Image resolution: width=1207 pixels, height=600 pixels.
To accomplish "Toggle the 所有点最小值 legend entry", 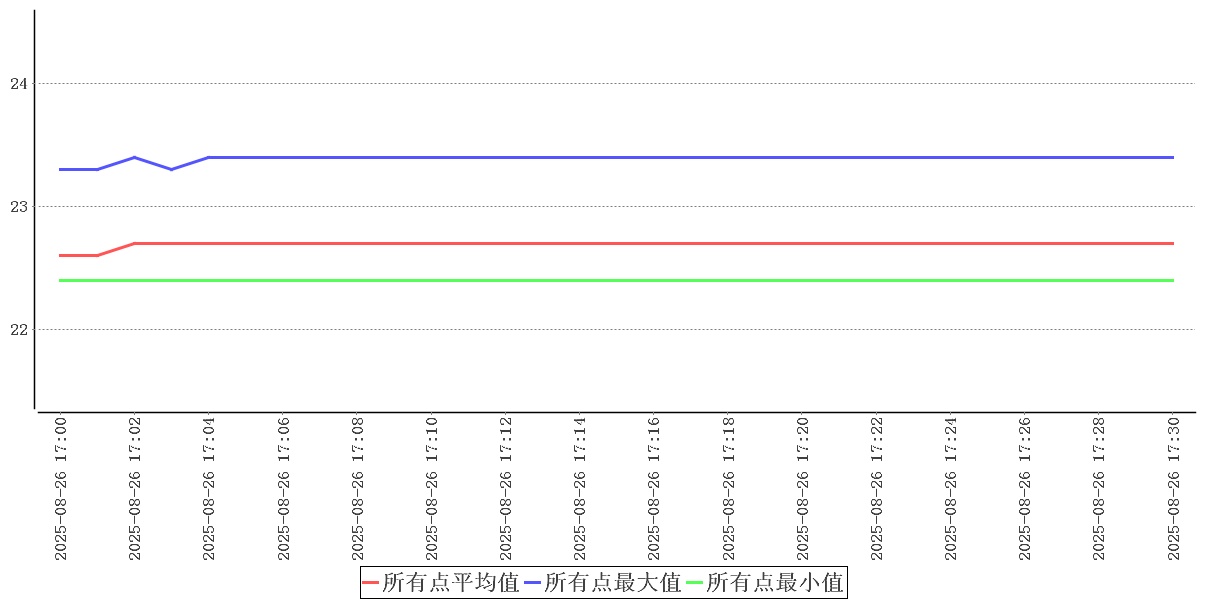I will (775, 582).
